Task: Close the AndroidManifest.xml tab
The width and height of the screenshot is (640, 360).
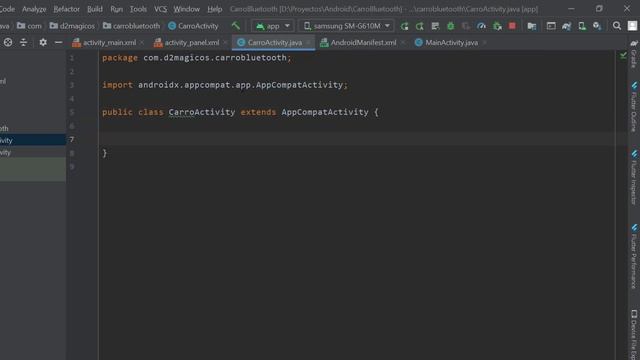Action: (403, 42)
